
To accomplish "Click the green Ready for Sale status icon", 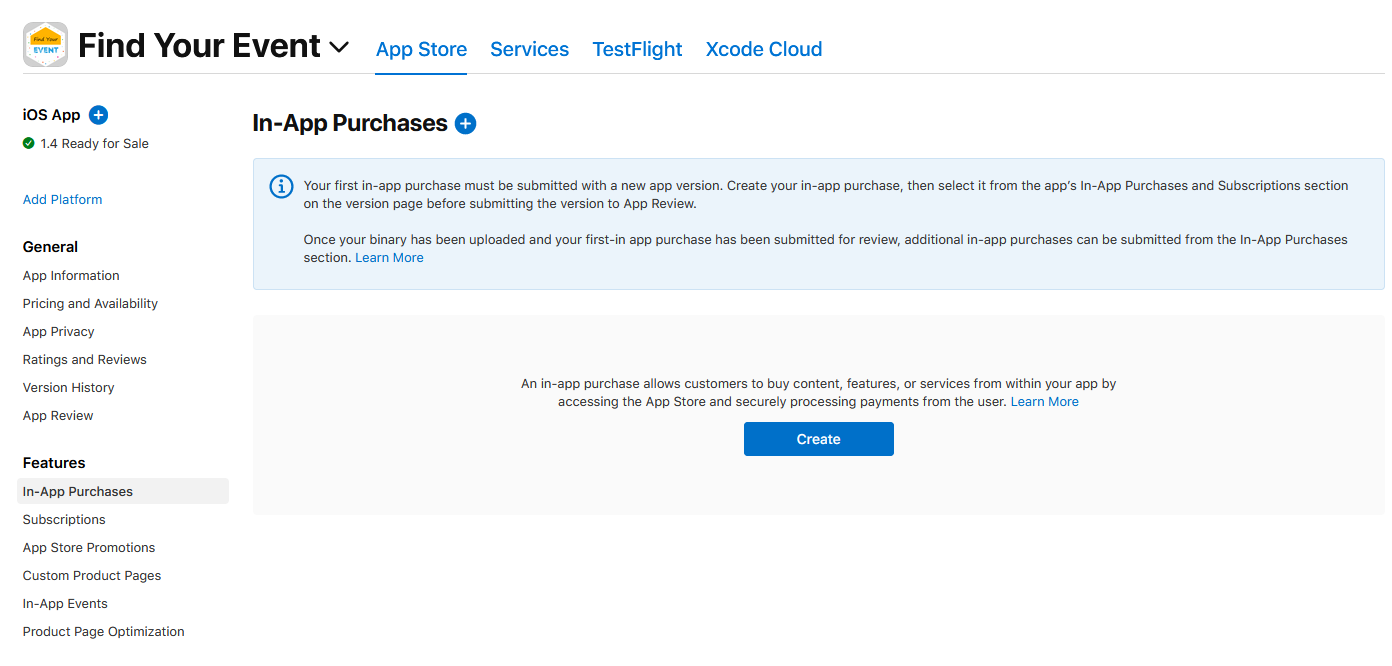I will coord(29,144).
